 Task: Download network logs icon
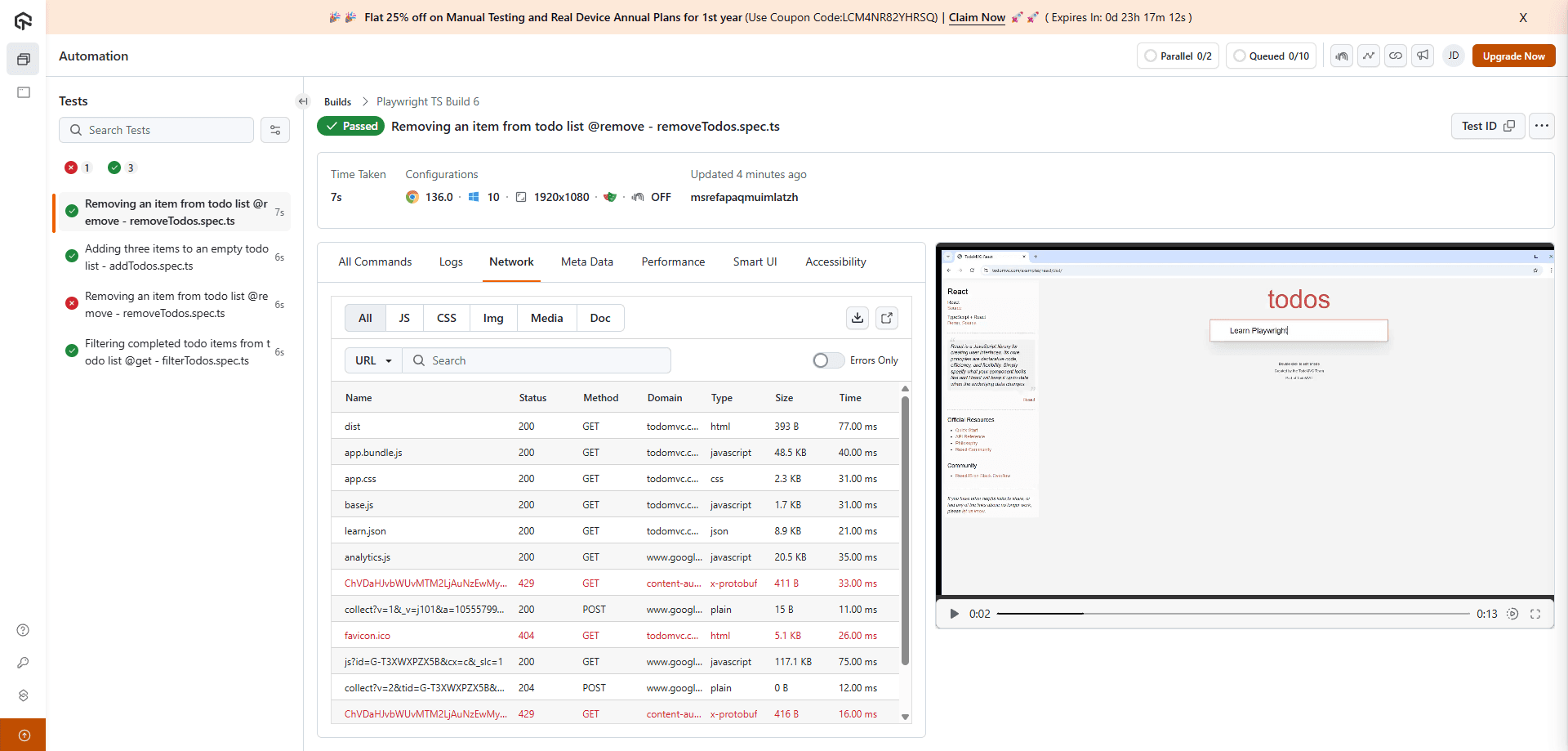(x=857, y=318)
